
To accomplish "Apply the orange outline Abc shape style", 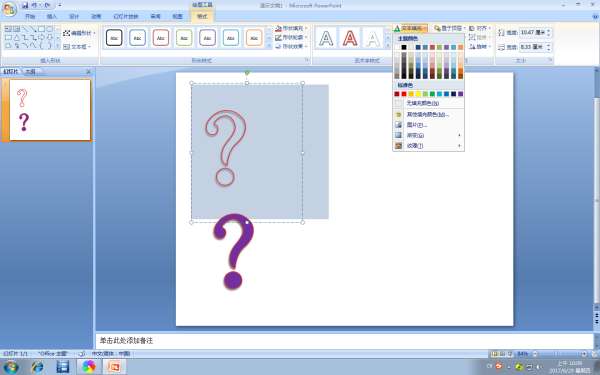I will 254,38.
